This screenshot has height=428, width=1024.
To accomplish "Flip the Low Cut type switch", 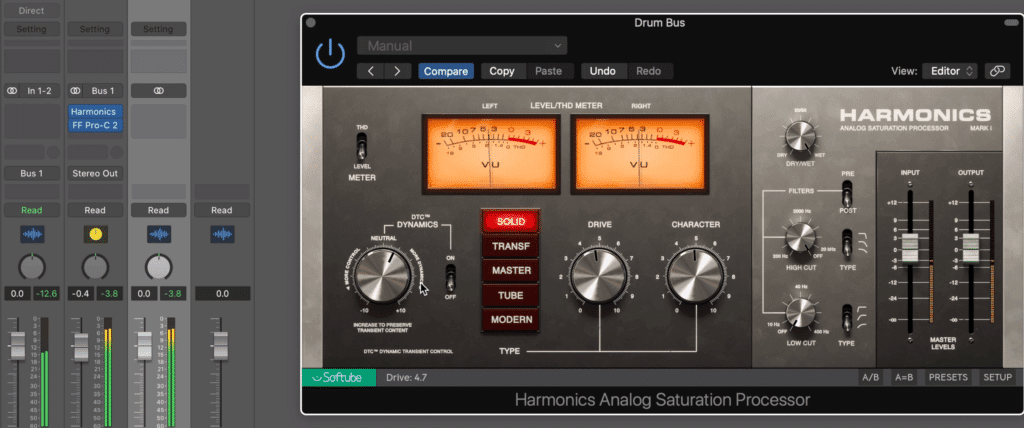I will pos(847,317).
